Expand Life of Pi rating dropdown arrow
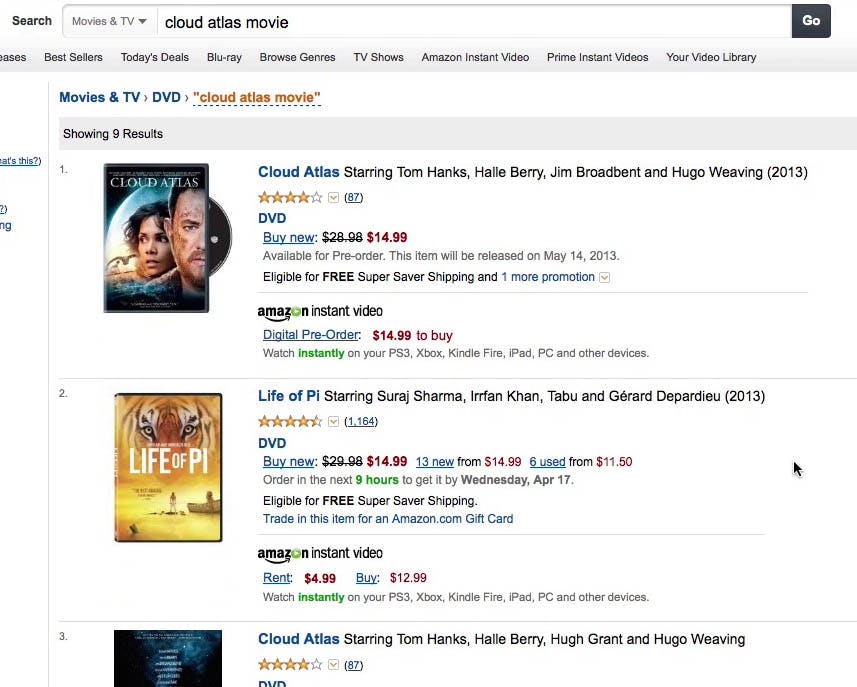The image size is (857, 687). click(x=334, y=422)
